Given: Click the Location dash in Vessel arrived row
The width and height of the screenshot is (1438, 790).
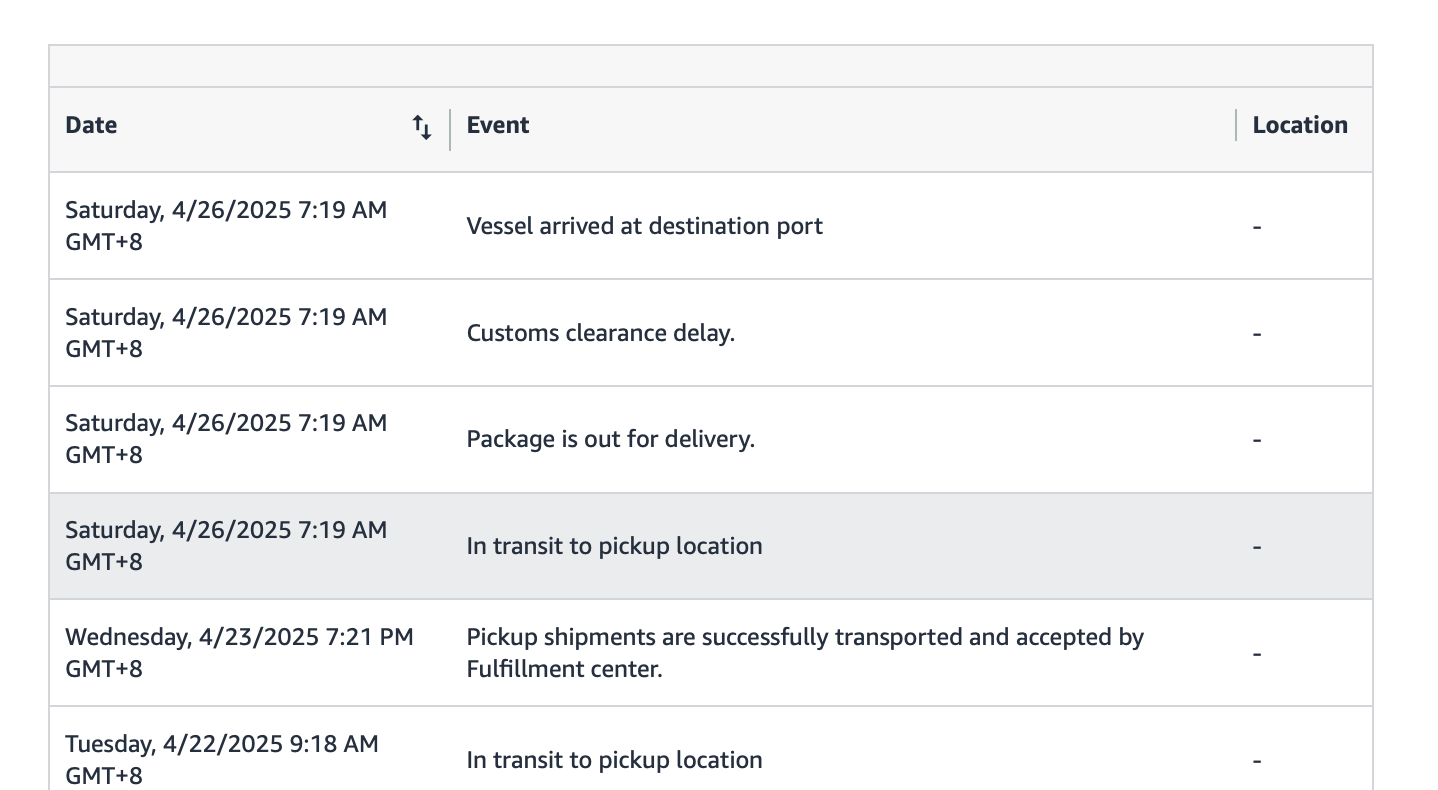Looking at the screenshot, I should 1257,226.
